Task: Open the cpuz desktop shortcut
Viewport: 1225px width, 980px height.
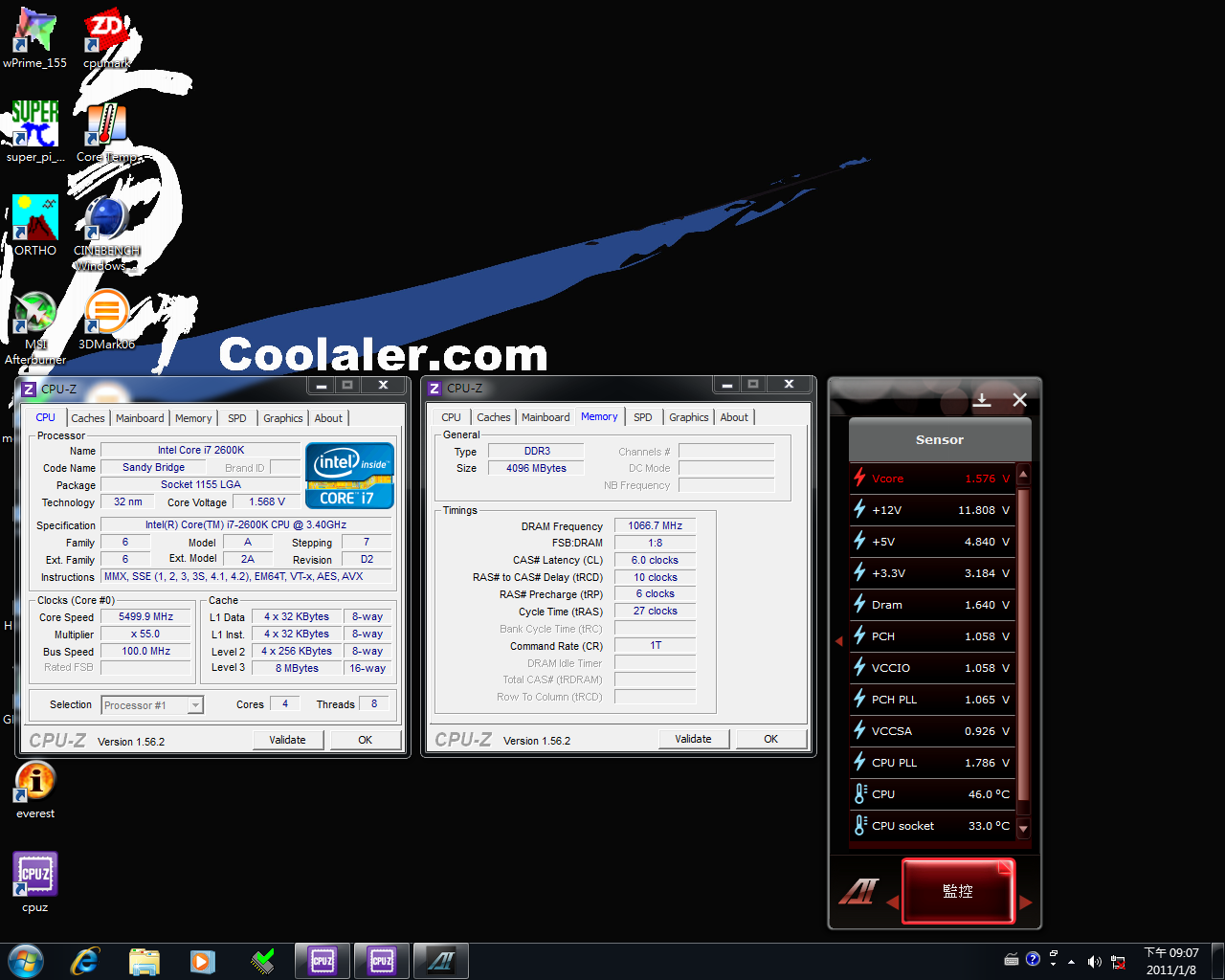Action: (34, 882)
